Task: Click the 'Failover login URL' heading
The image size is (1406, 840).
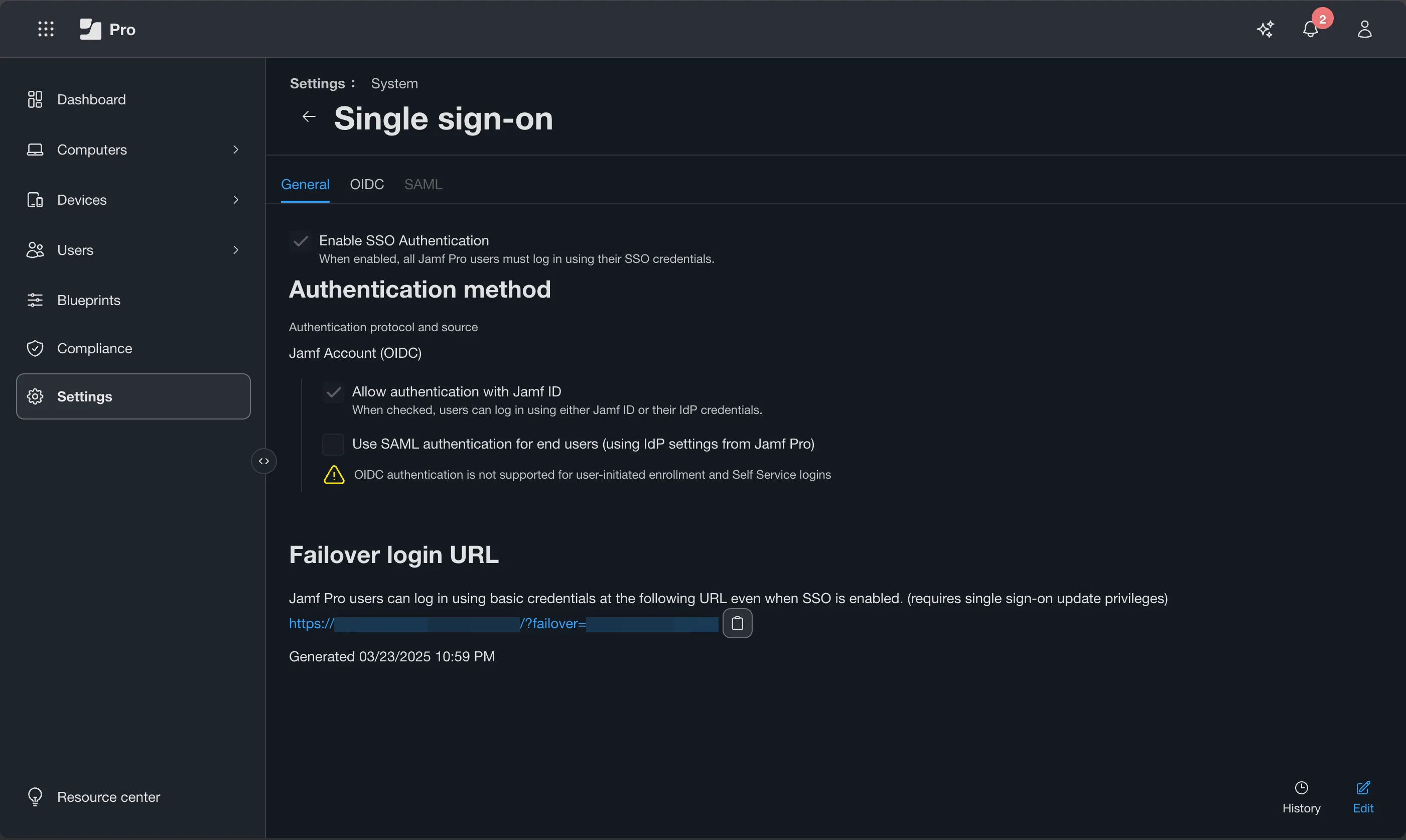Action: [x=394, y=554]
